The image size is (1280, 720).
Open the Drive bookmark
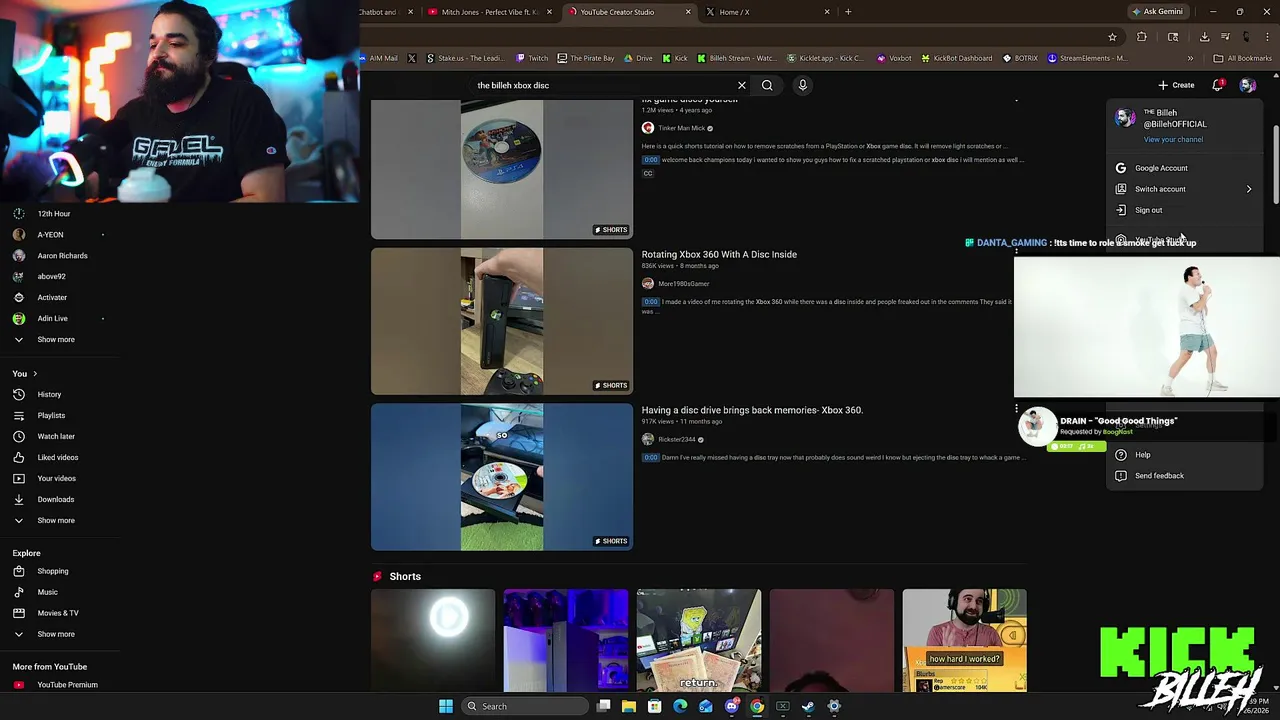pyautogui.click(x=638, y=58)
